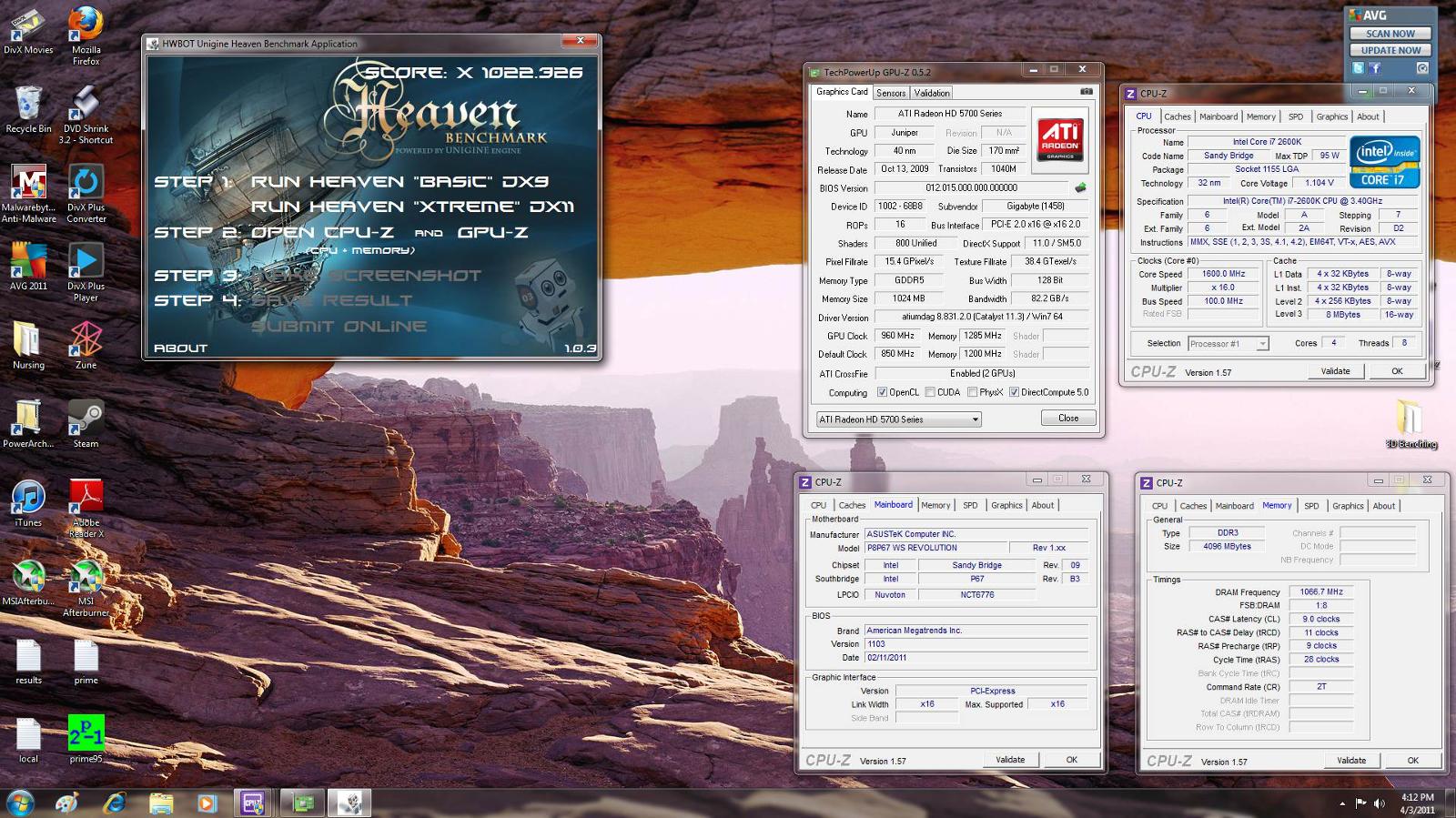Open the DivX Movies desktop shortcut

coord(28,31)
